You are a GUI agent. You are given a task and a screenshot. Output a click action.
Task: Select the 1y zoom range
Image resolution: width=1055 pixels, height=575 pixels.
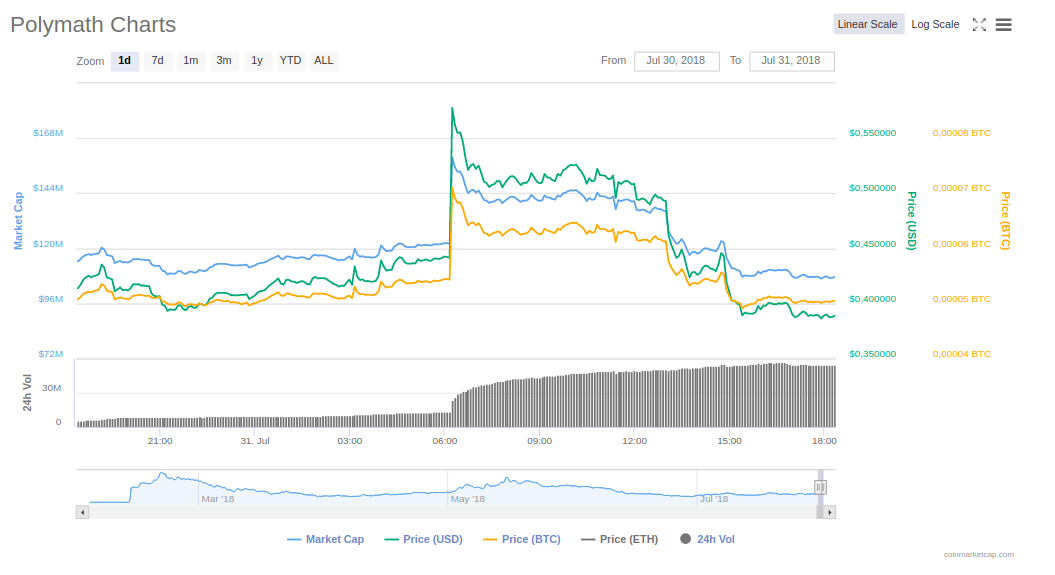tap(257, 61)
